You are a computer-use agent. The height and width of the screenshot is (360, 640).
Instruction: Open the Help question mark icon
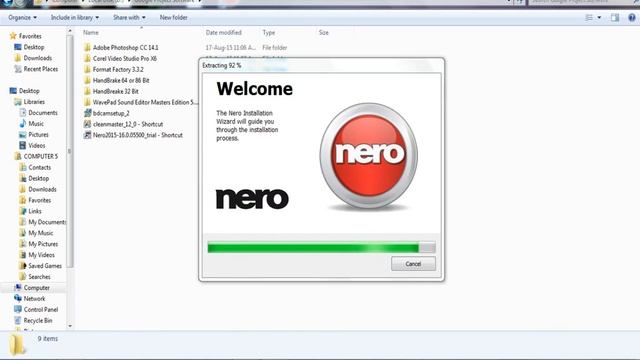tap(632, 18)
